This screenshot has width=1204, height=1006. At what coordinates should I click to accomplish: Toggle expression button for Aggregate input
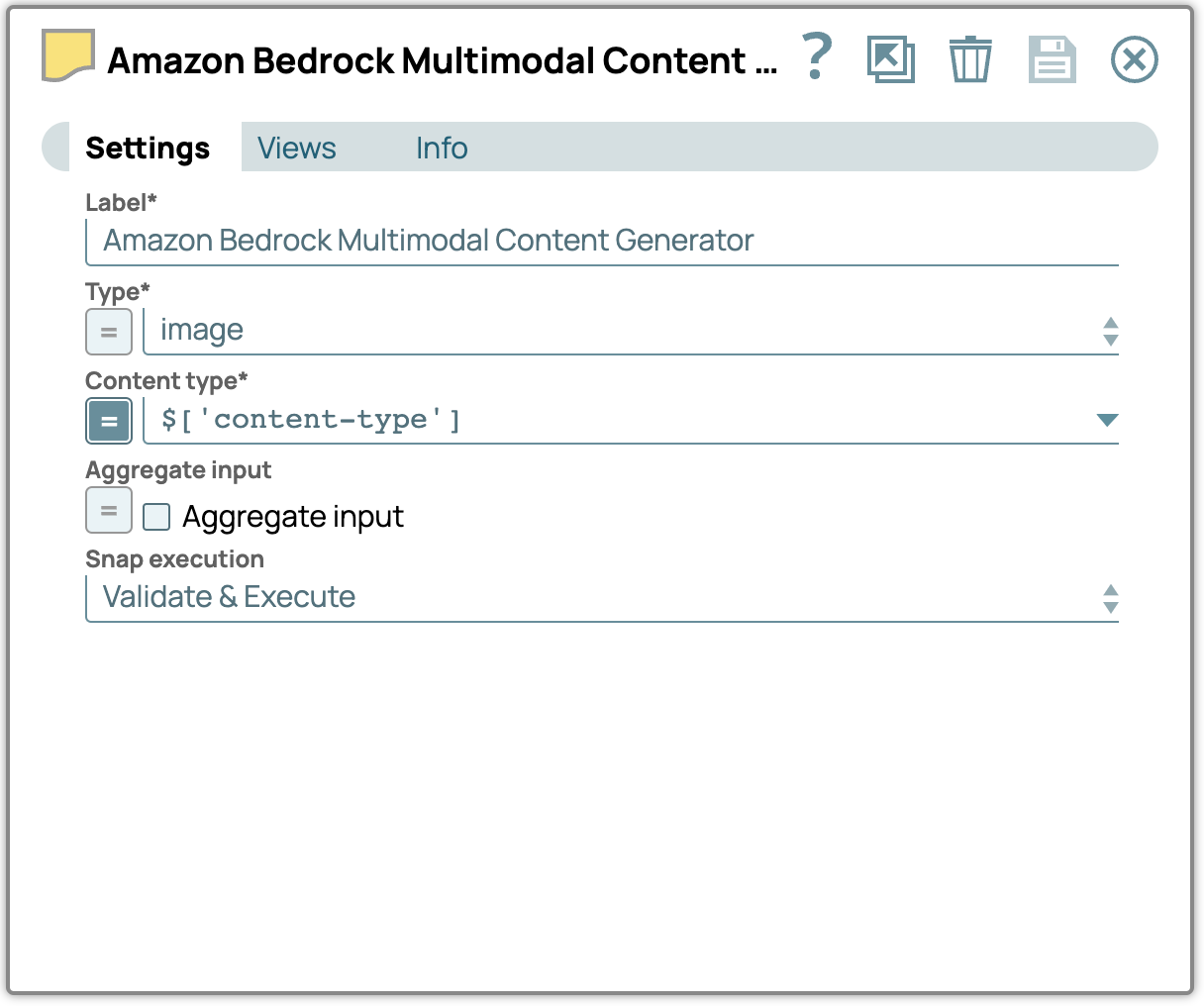[109, 511]
